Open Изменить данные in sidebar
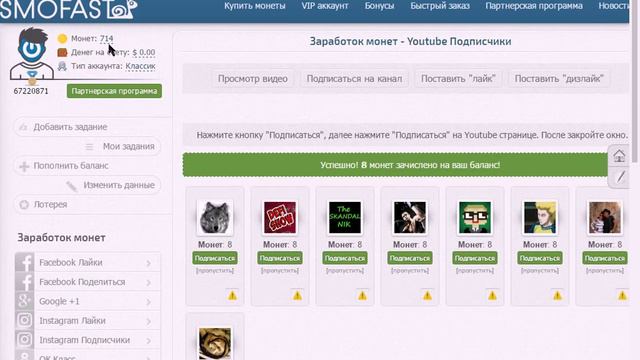 (119, 185)
